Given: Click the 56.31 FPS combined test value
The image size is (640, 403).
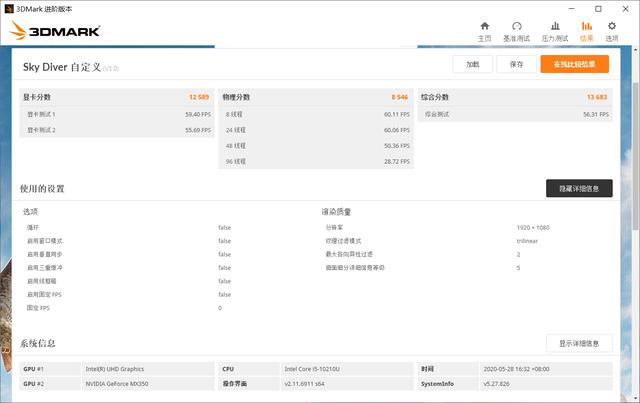Looking at the screenshot, I should [x=596, y=115].
